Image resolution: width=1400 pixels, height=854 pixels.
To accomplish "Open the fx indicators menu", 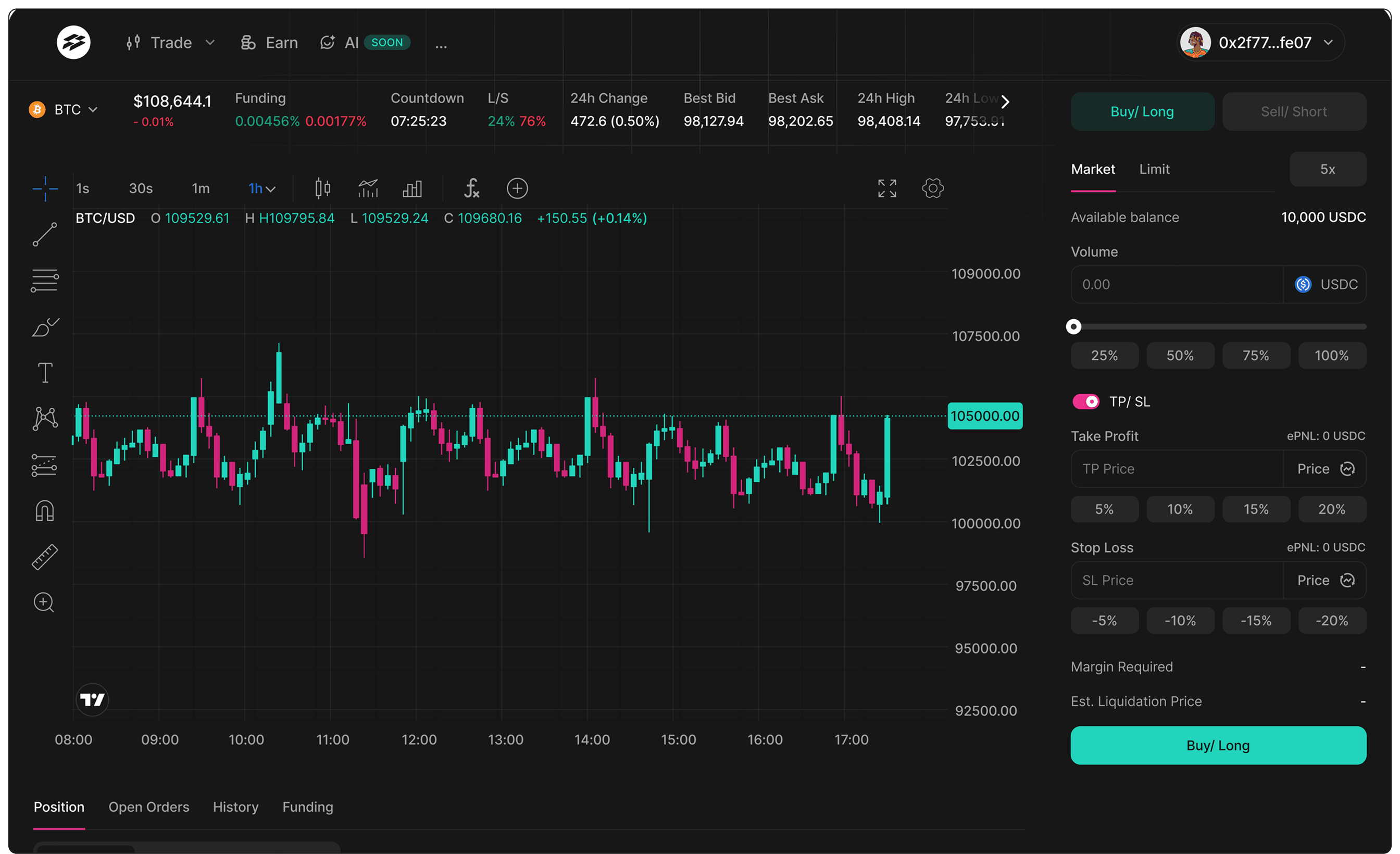I will (x=471, y=188).
